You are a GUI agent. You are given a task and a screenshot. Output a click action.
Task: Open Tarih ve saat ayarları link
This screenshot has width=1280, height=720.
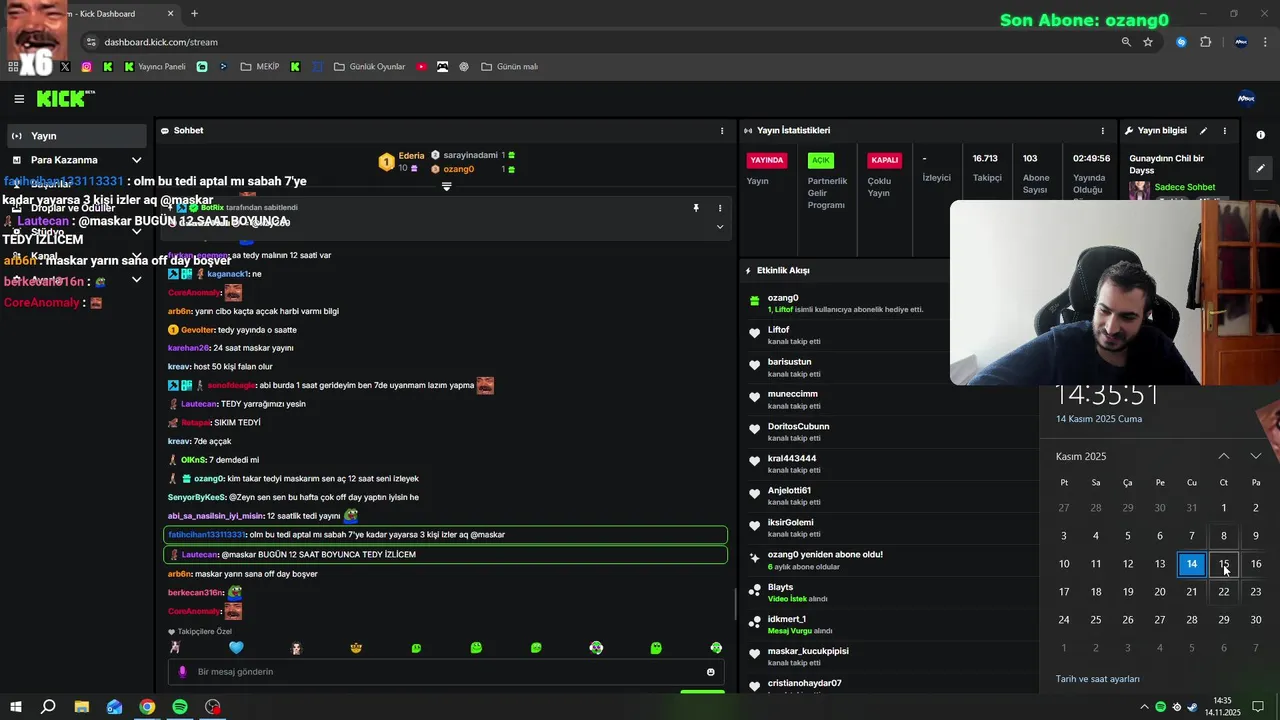1098,679
